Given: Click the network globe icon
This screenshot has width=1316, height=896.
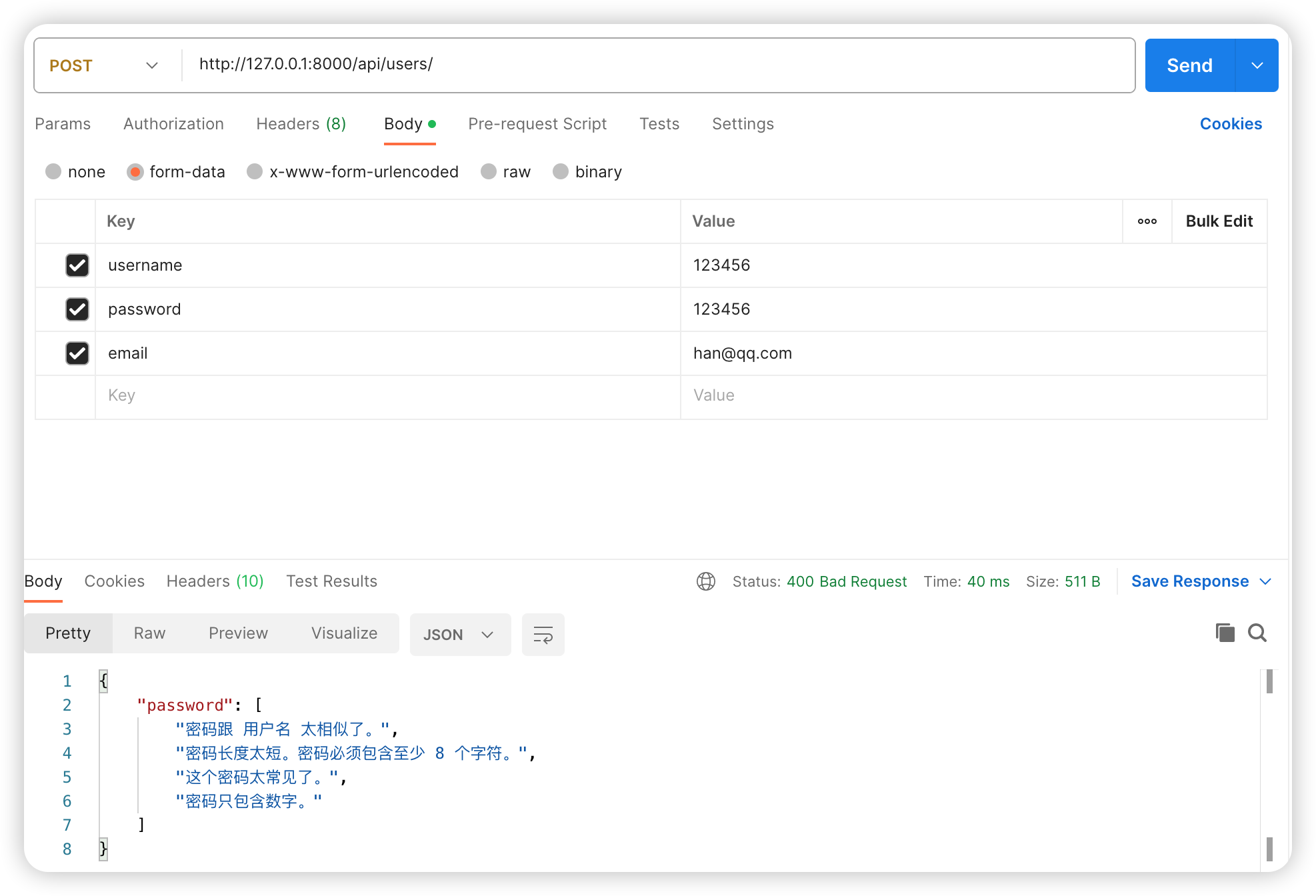Looking at the screenshot, I should [705, 581].
